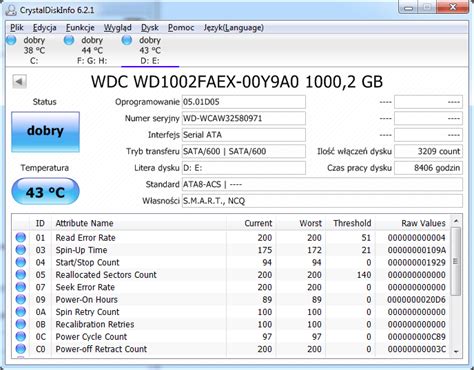Click the '38 °C' temperature of drive C:
Image resolution: width=474 pixels, height=370 pixels.
point(34,50)
